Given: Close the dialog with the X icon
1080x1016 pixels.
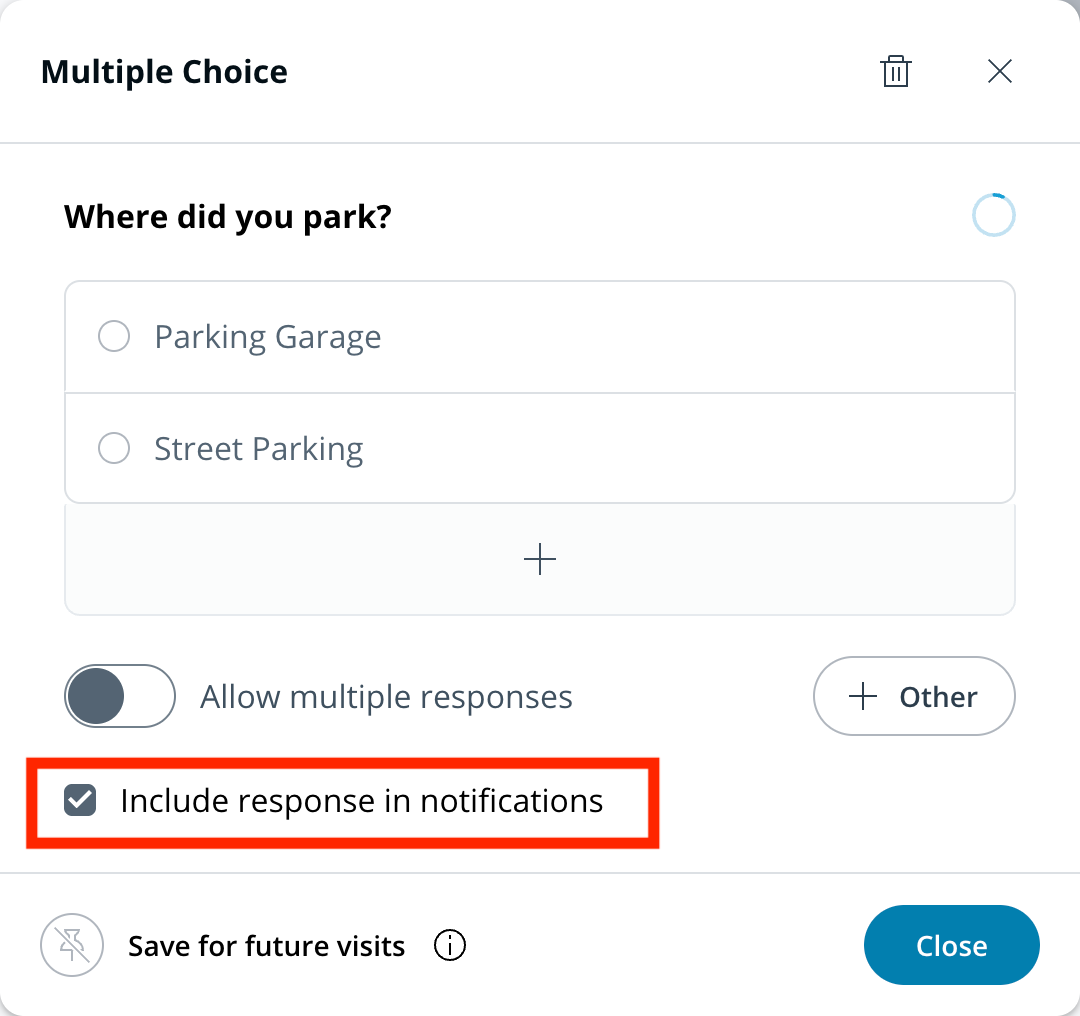Looking at the screenshot, I should click(x=1000, y=71).
